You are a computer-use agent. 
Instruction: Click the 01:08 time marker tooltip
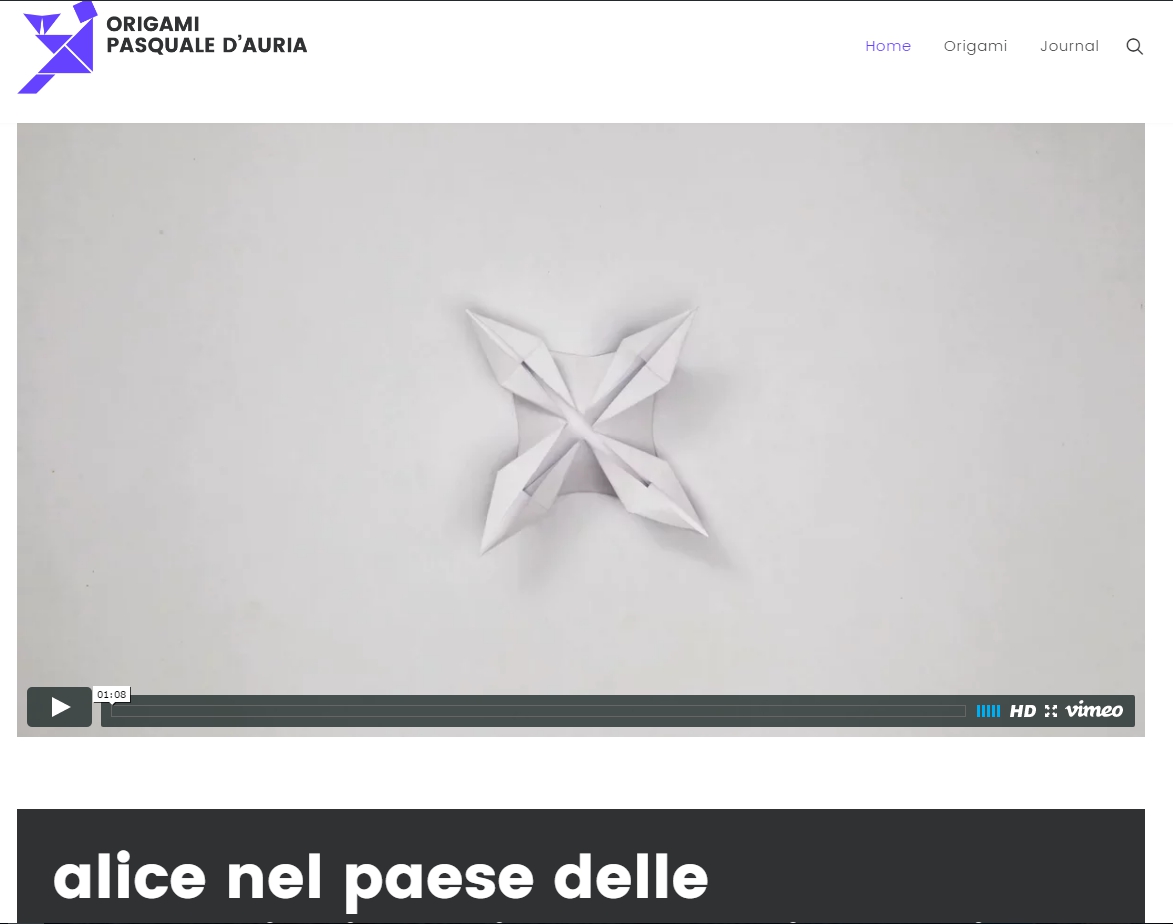point(111,694)
